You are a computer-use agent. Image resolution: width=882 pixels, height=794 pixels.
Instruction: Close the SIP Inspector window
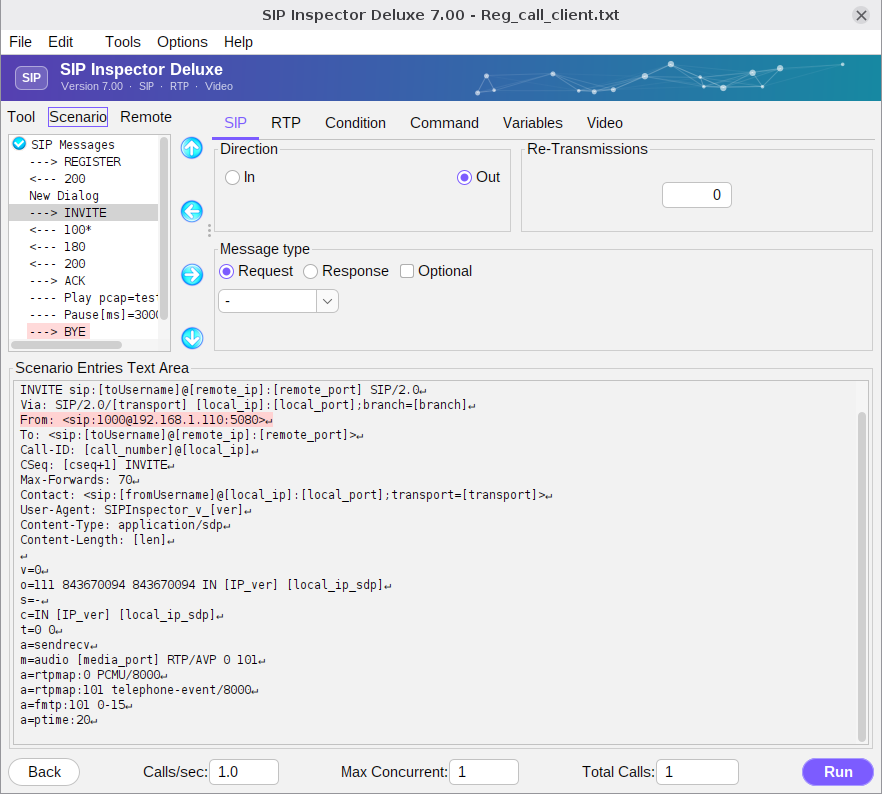(x=861, y=15)
